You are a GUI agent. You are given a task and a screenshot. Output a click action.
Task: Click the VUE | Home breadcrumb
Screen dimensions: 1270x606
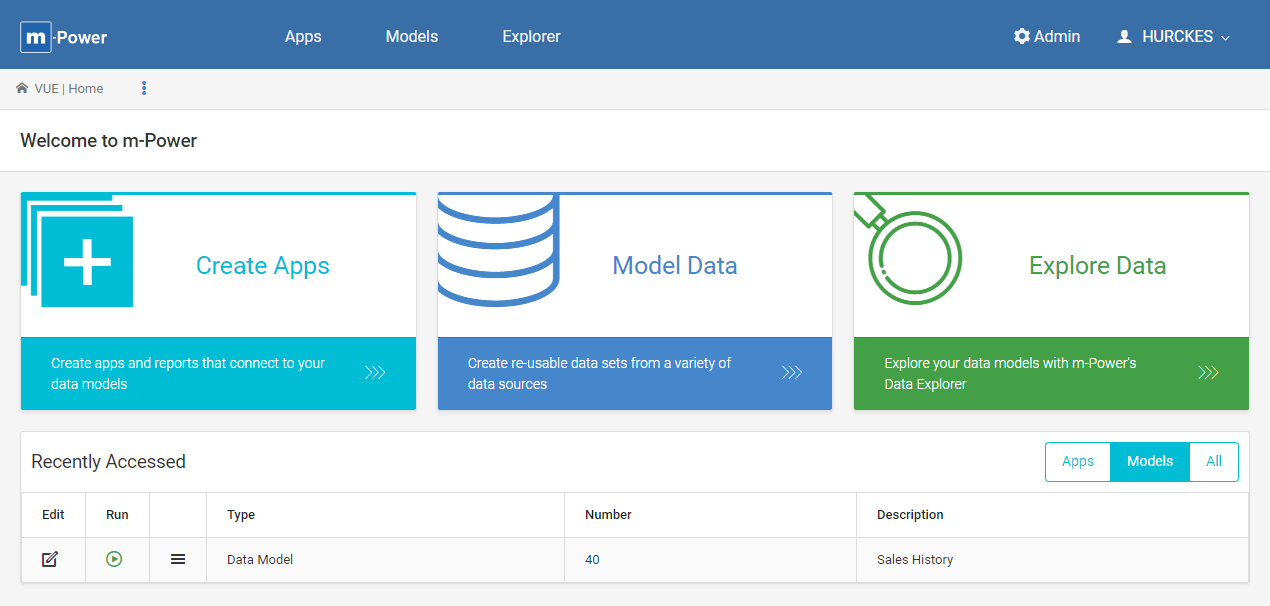tap(69, 88)
